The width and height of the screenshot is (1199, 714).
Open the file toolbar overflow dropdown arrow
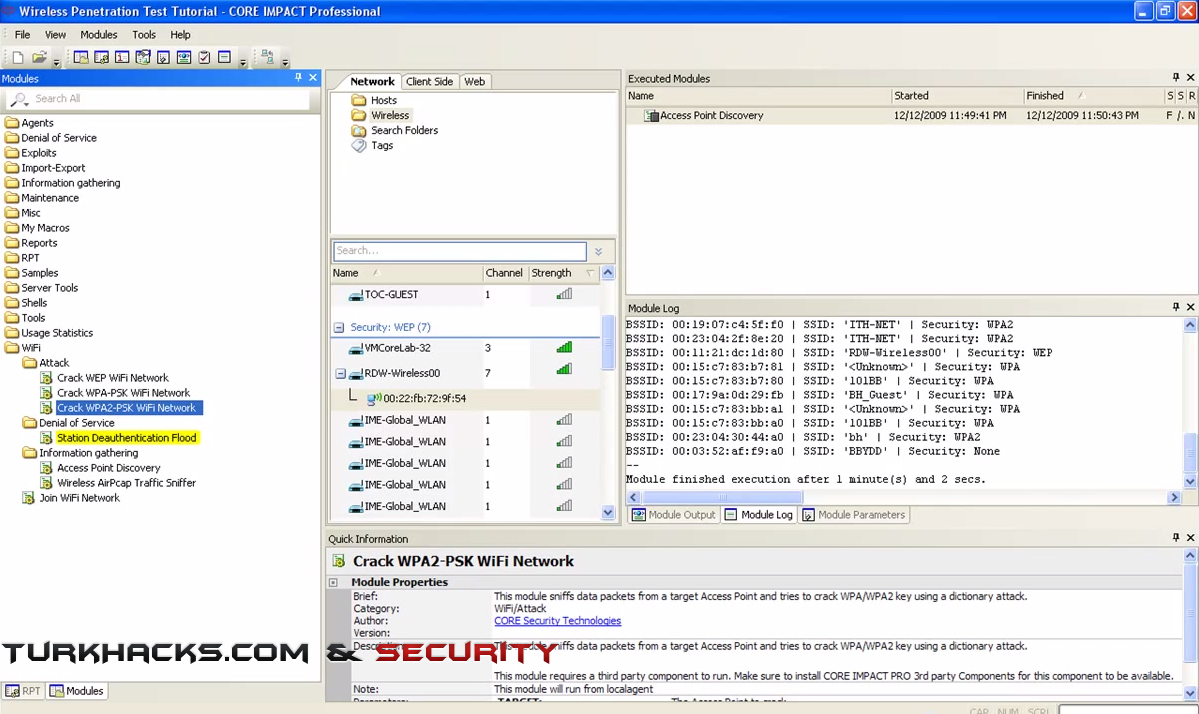(57, 62)
